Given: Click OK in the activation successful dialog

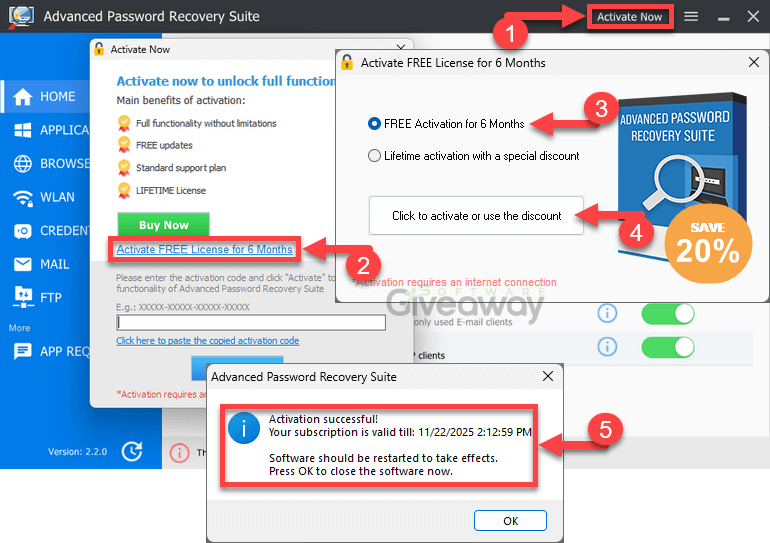Looking at the screenshot, I should [x=510, y=520].
